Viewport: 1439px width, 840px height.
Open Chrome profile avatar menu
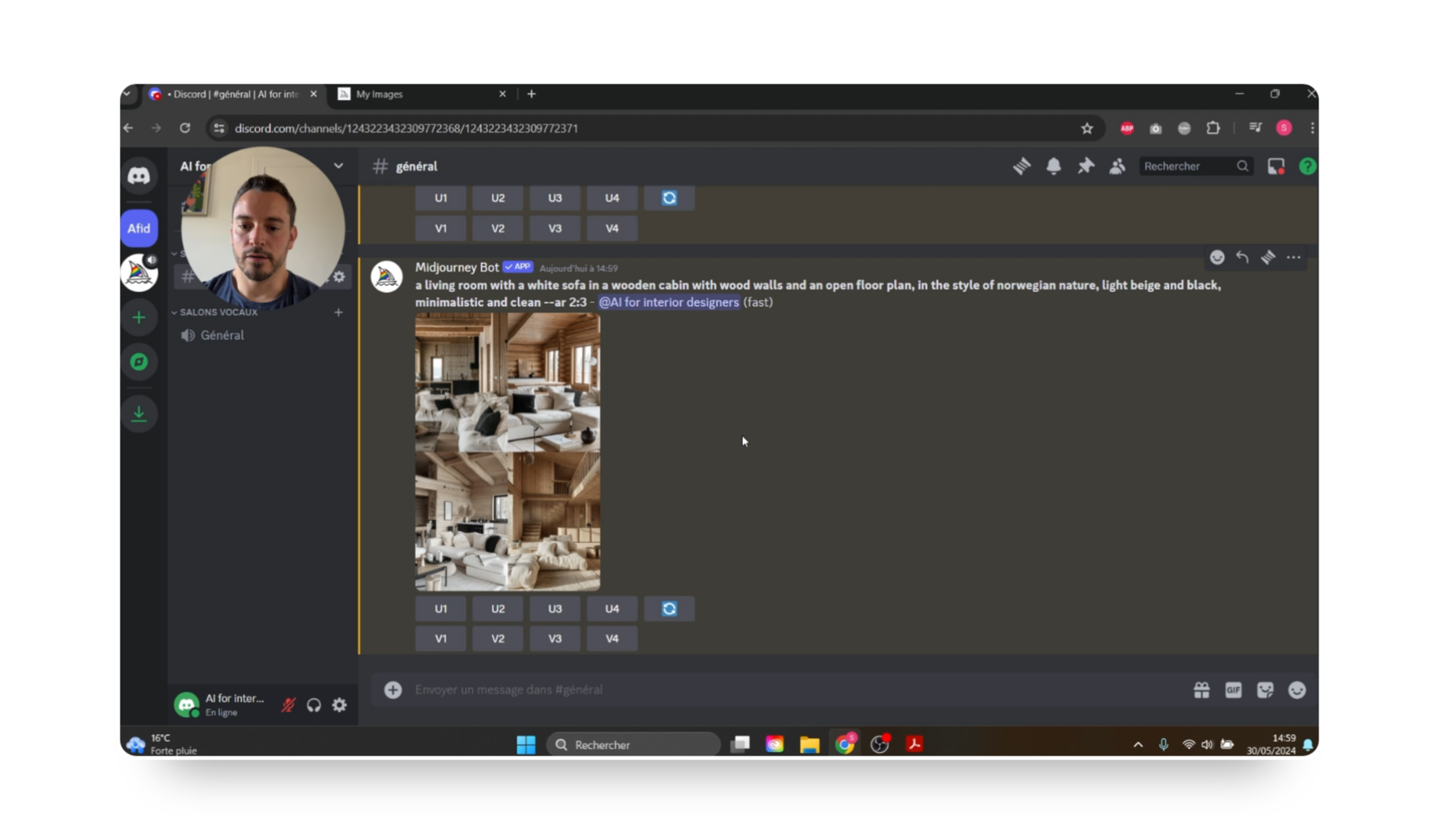coord(1284,129)
